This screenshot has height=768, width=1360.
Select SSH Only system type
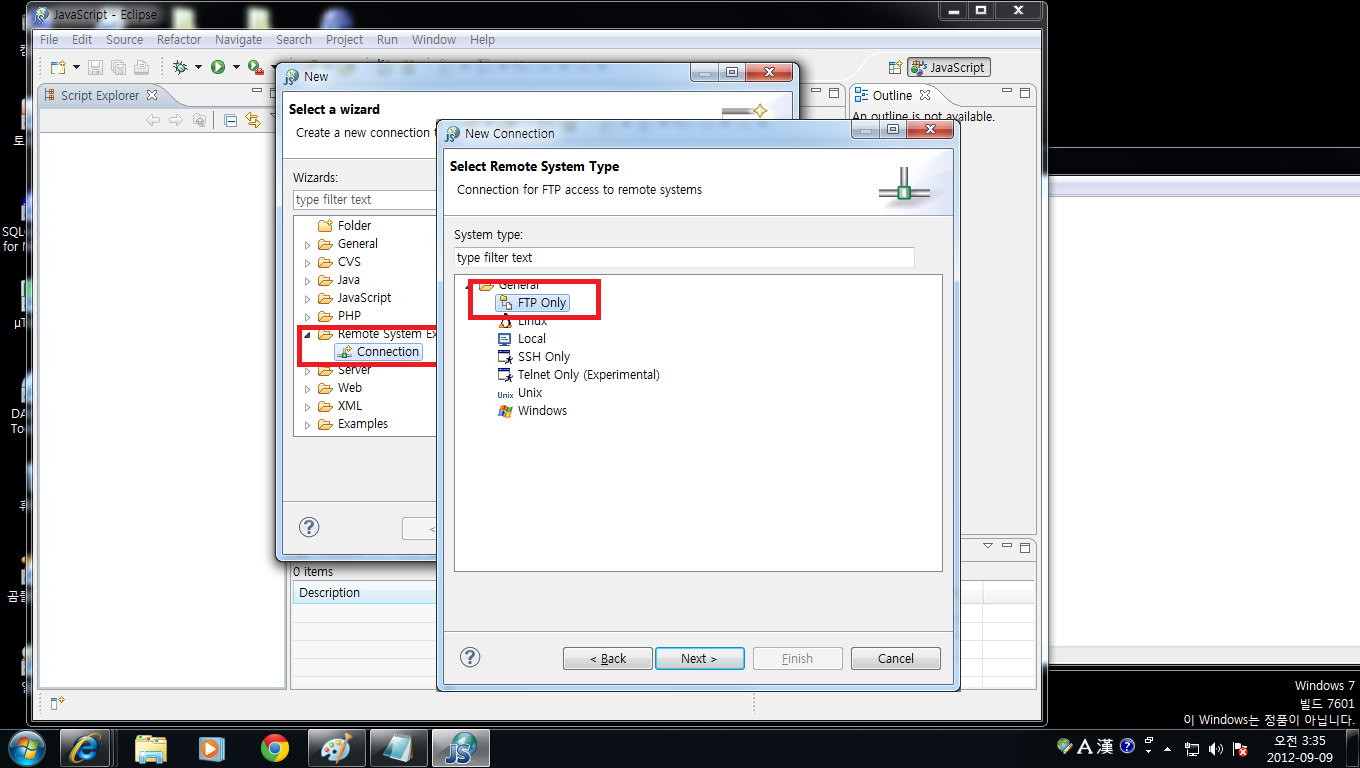[543, 357]
